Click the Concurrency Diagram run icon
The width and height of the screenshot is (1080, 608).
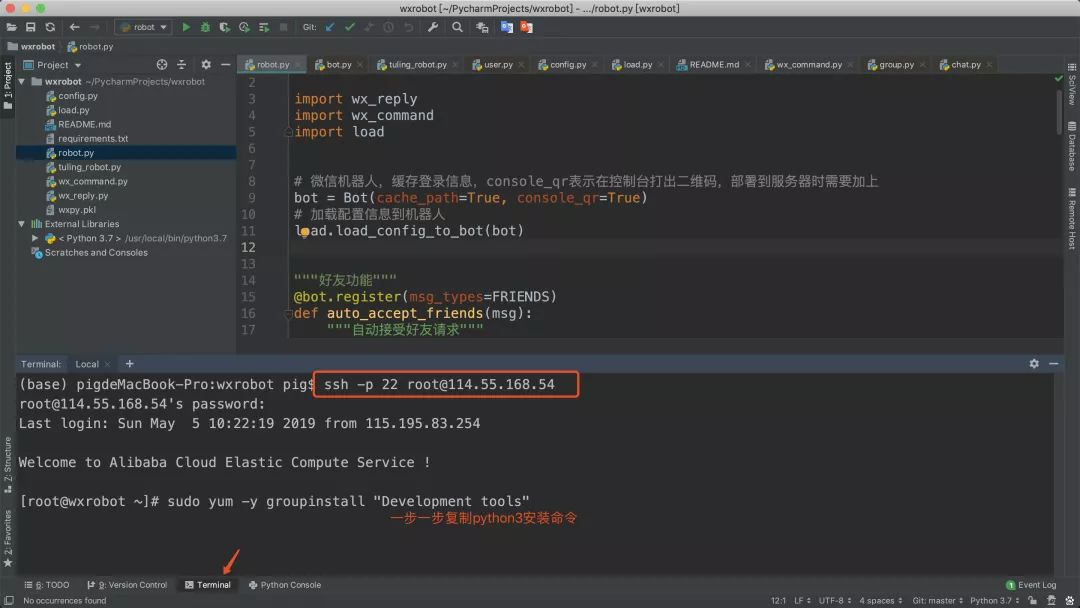(x=264, y=27)
